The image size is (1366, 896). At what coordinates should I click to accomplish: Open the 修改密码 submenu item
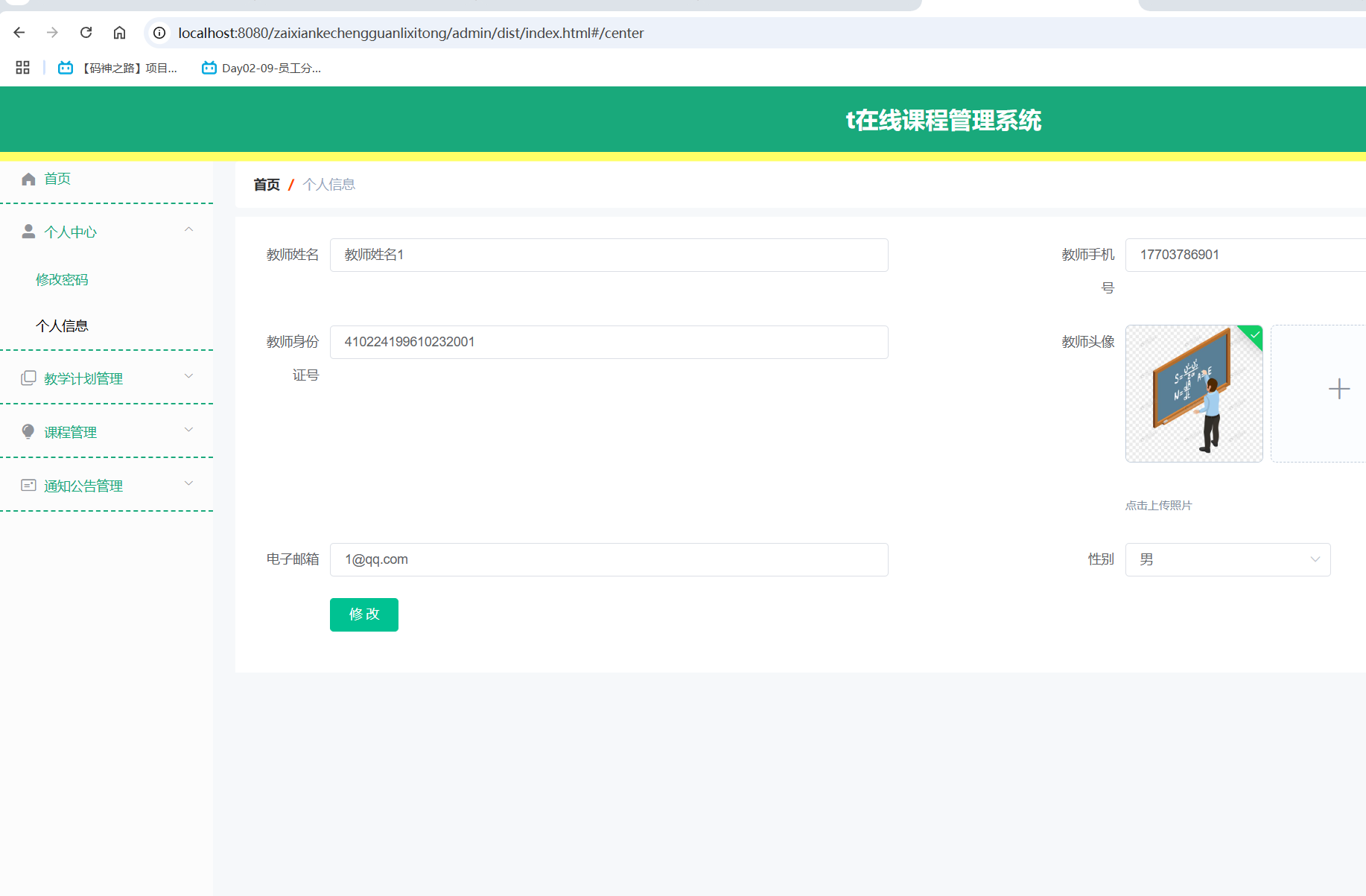[x=62, y=280]
